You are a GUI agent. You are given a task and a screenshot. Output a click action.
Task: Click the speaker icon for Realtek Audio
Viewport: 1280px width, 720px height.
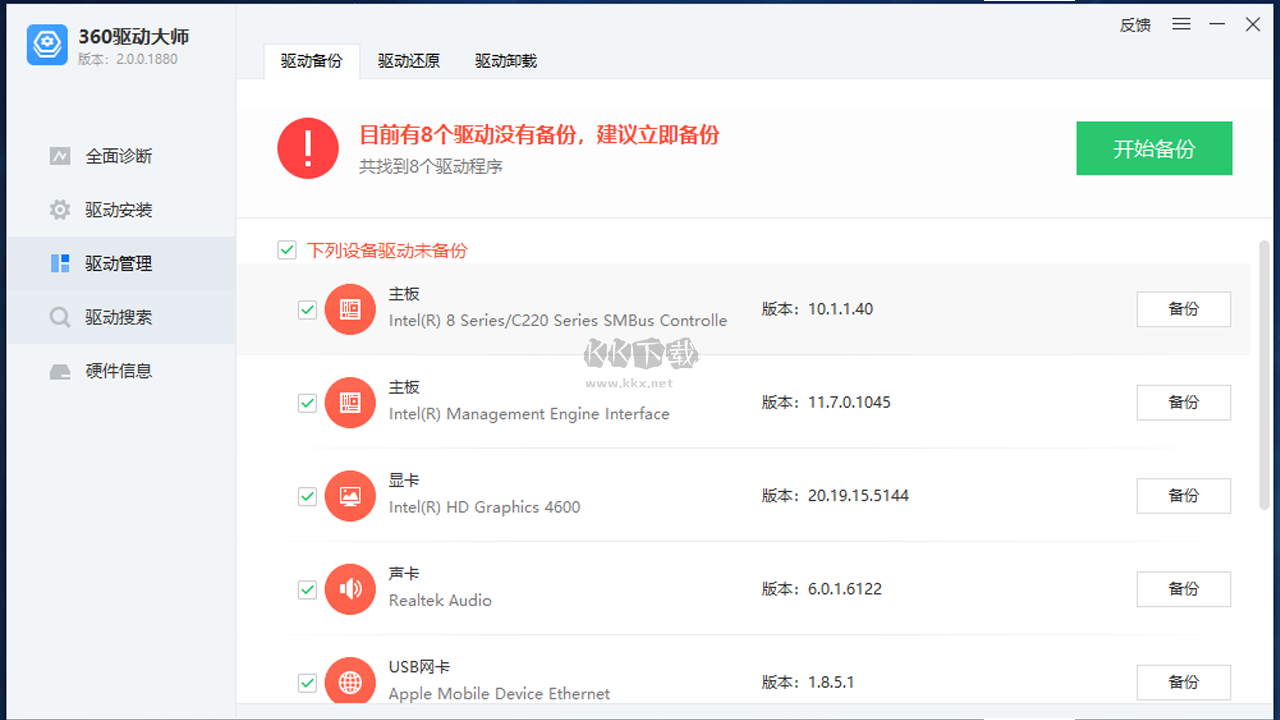click(350, 588)
